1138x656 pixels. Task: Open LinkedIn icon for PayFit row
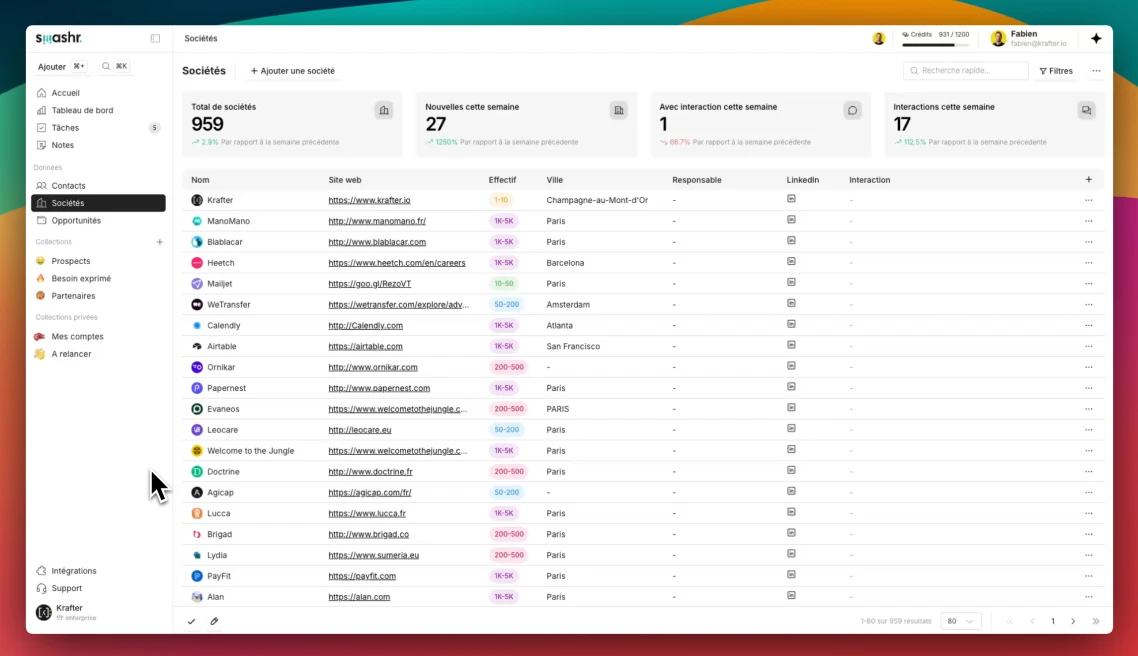(x=791, y=575)
